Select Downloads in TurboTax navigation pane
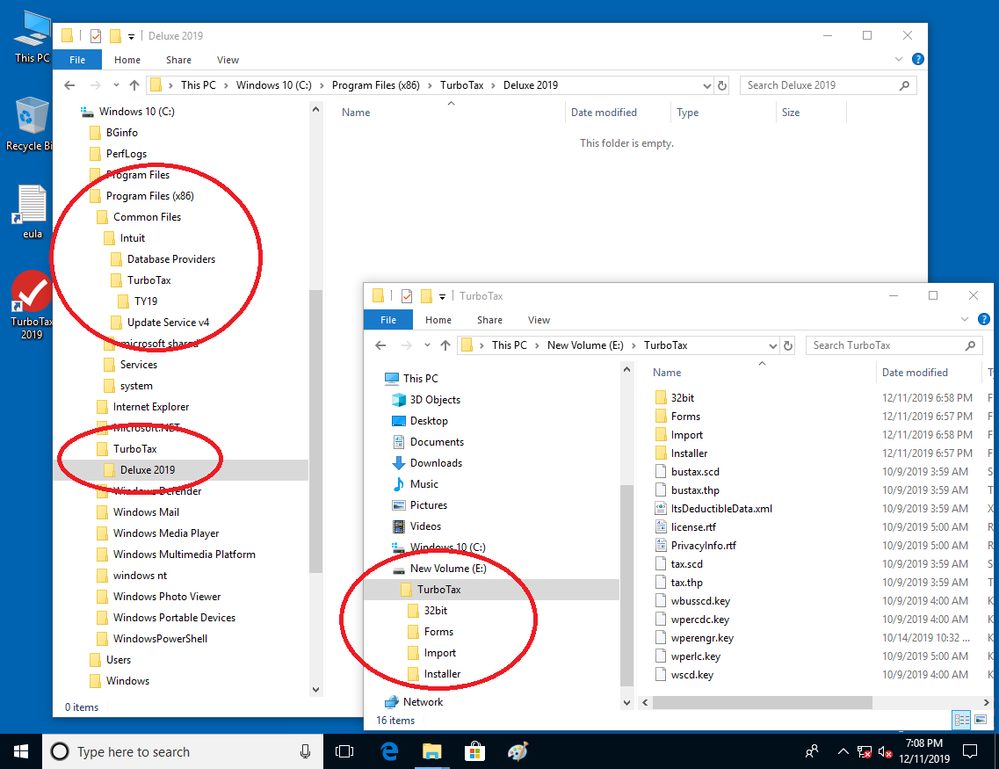Screen dimensions: 999x769 (x=436, y=463)
